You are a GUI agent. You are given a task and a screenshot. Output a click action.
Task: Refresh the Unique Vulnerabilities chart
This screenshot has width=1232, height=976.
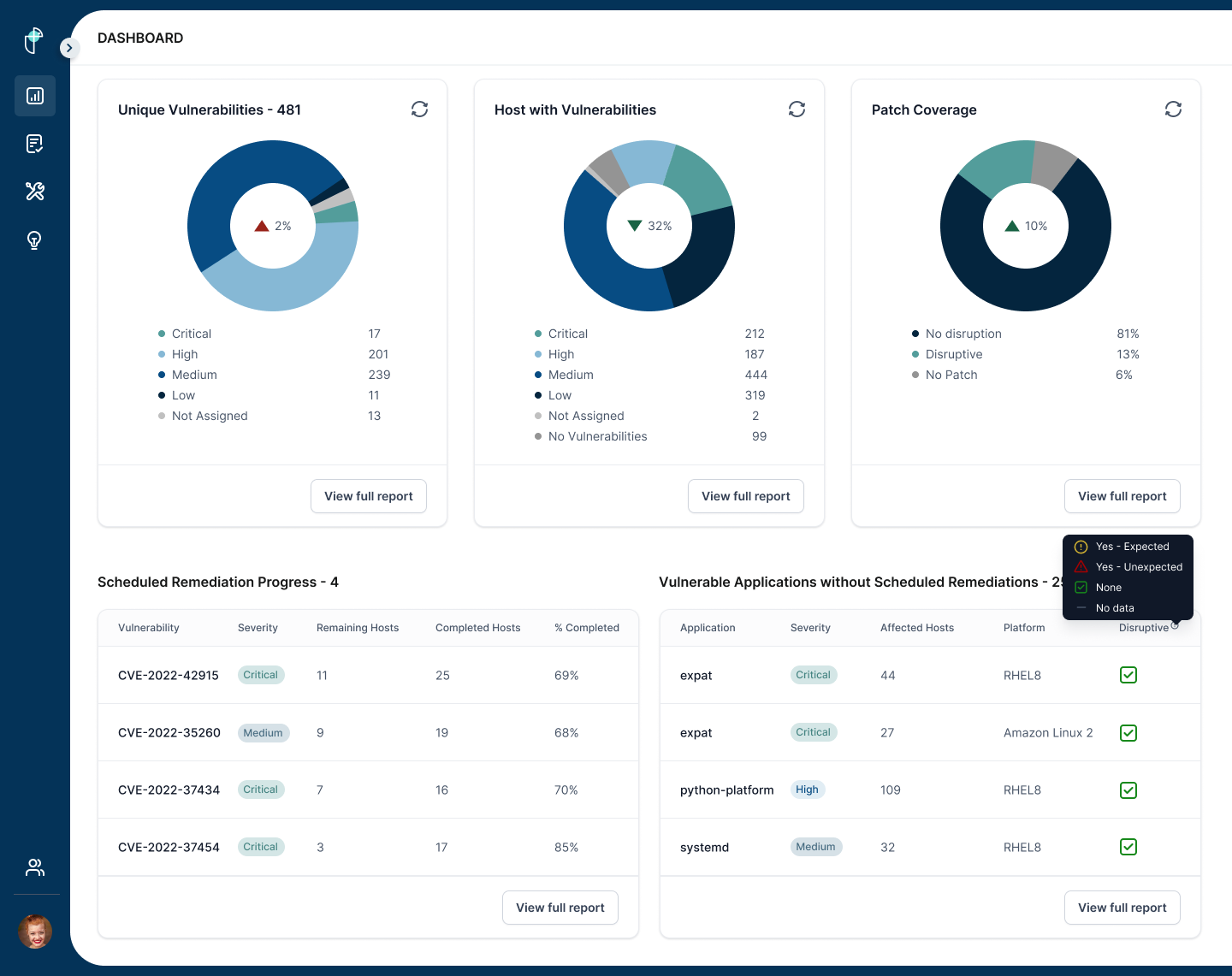[419, 109]
